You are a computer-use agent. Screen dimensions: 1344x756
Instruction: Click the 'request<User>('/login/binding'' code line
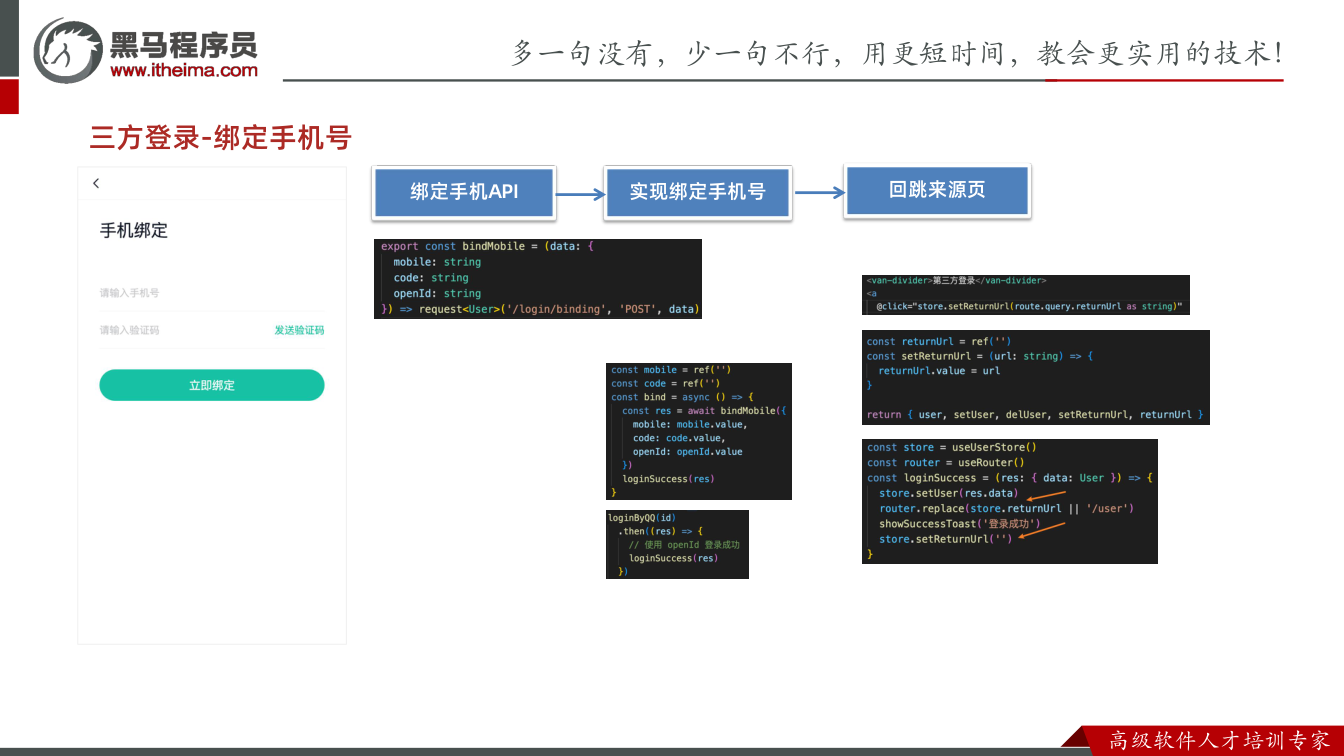coord(540,309)
